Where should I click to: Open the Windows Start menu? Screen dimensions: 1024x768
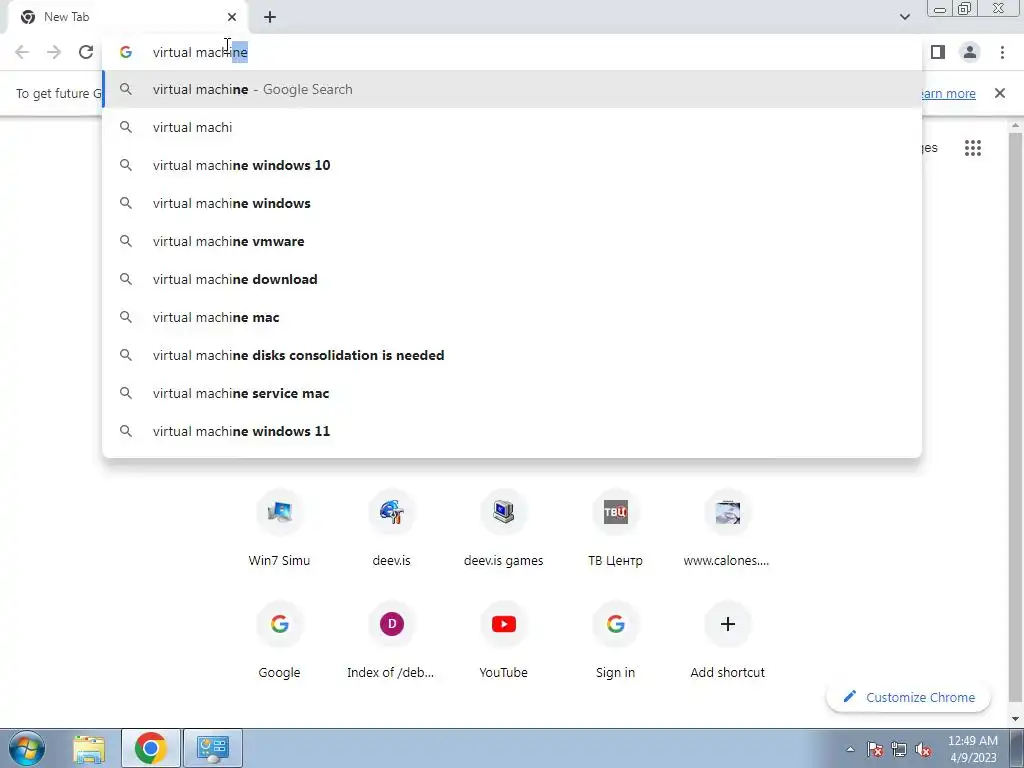pos(27,748)
